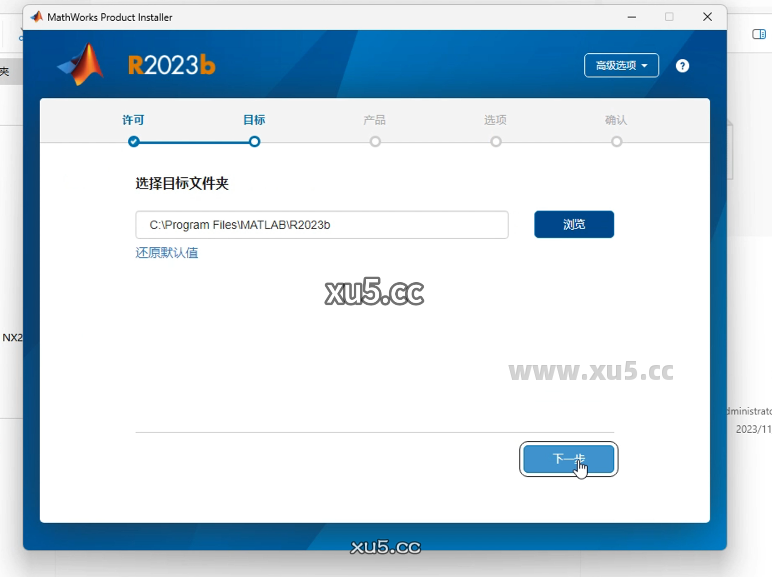Click the 确认 step circle marker
Viewport: 772px width, 577px height.
point(616,142)
